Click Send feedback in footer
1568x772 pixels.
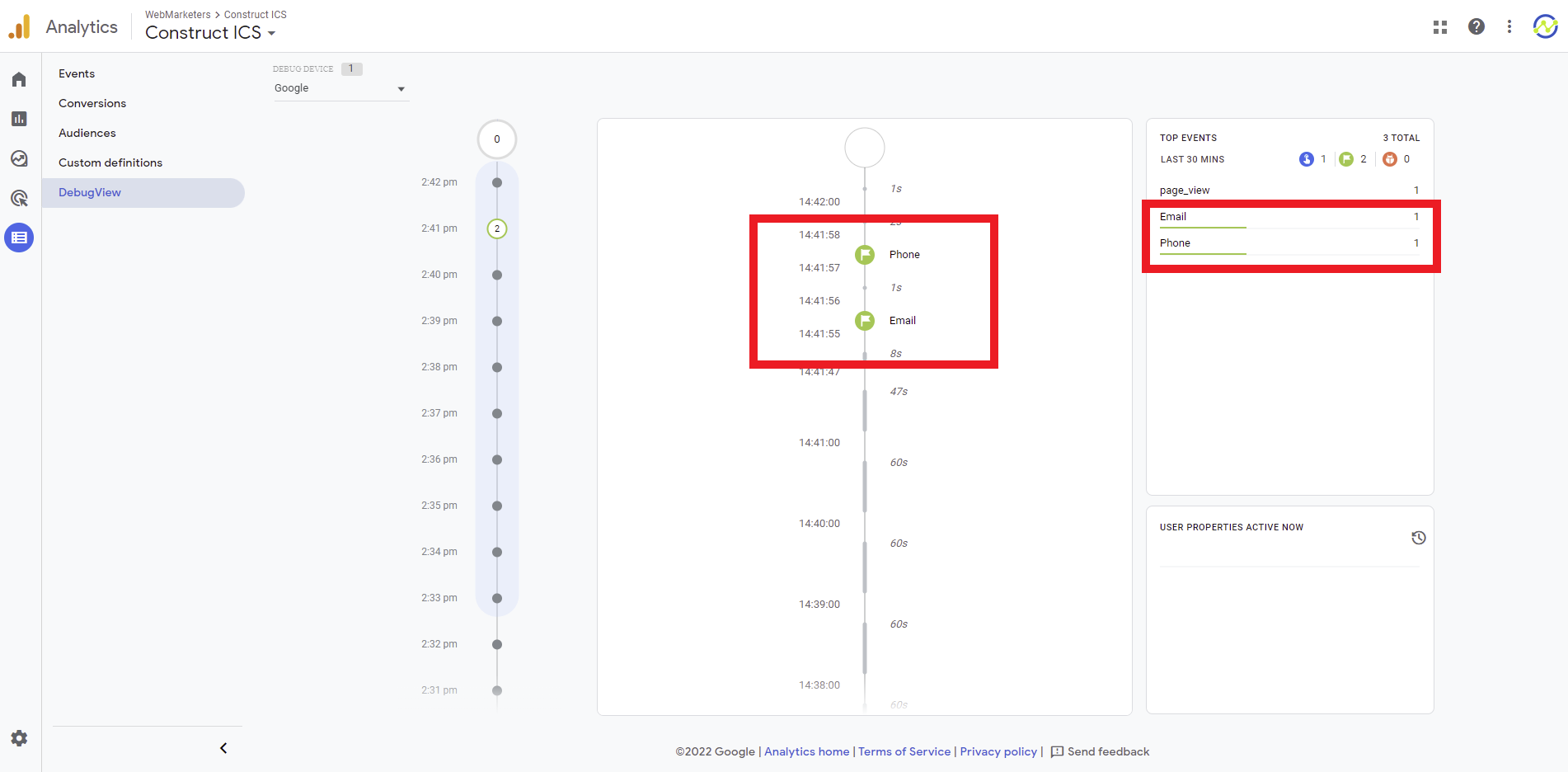coord(1100,751)
